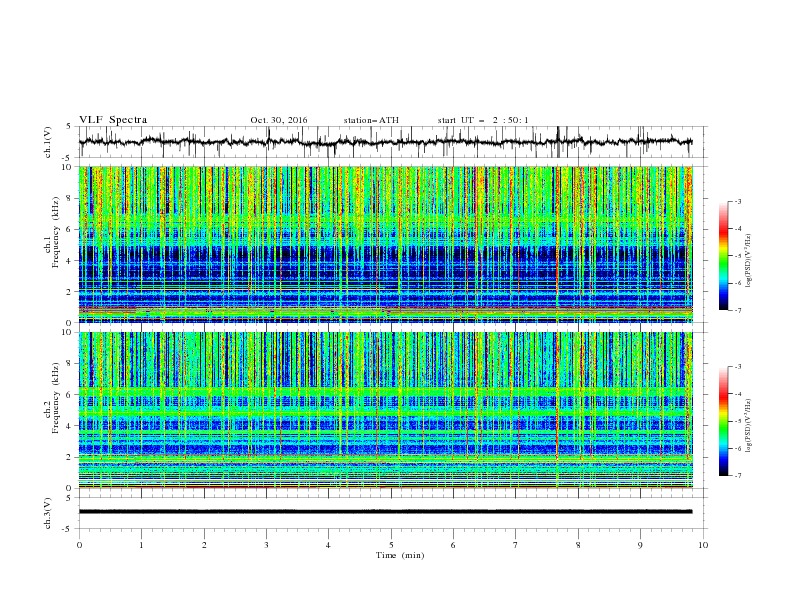Click the upper colorbar log(PSD) label
This screenshot has height=612, width=792.
[x=748, y=261]
